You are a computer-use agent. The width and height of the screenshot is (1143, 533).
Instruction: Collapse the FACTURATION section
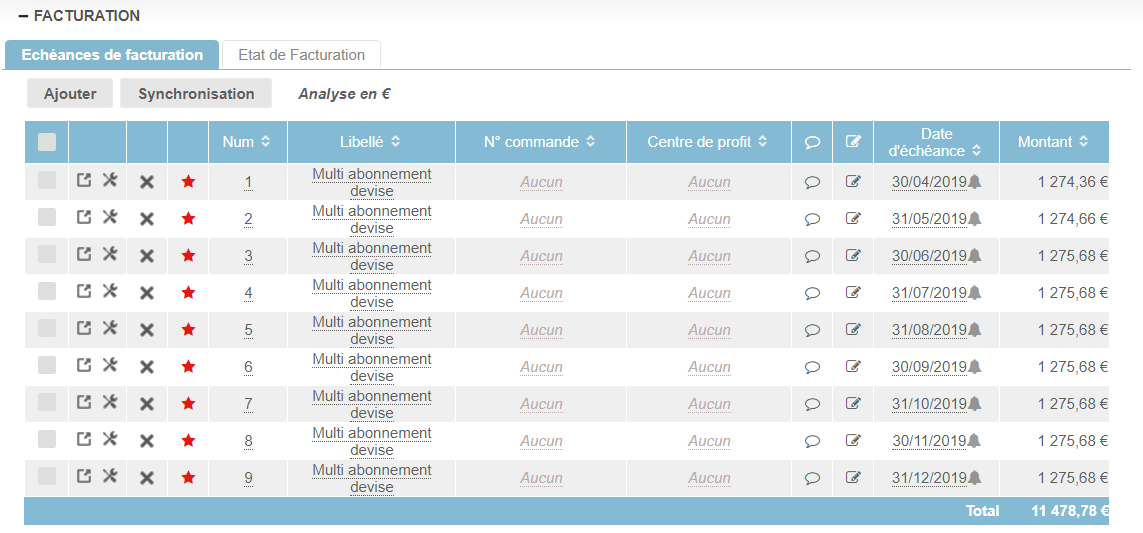tap(24, 16)
